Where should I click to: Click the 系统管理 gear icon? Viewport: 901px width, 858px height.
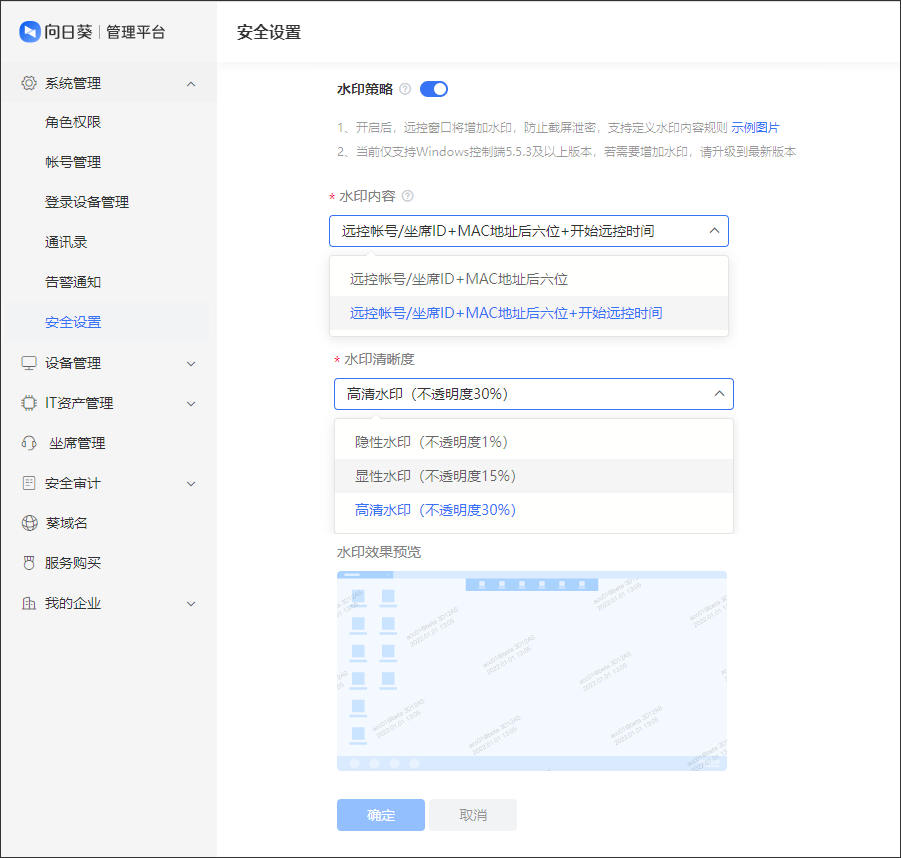pyautogui.click(x=29, y=83)
